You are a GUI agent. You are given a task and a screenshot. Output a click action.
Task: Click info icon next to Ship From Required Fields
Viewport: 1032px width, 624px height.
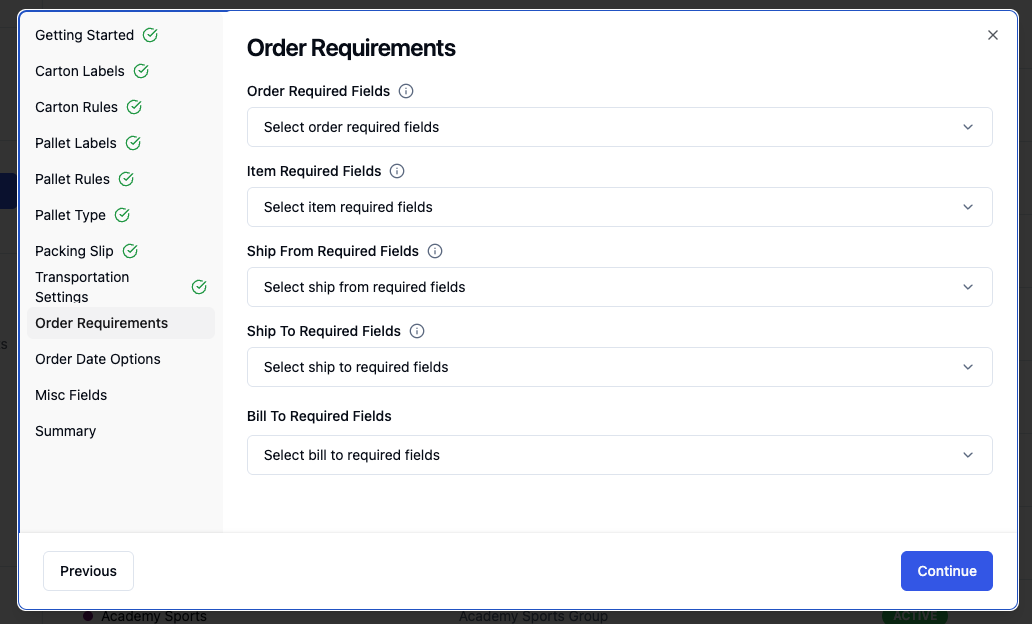click(435, 251)
